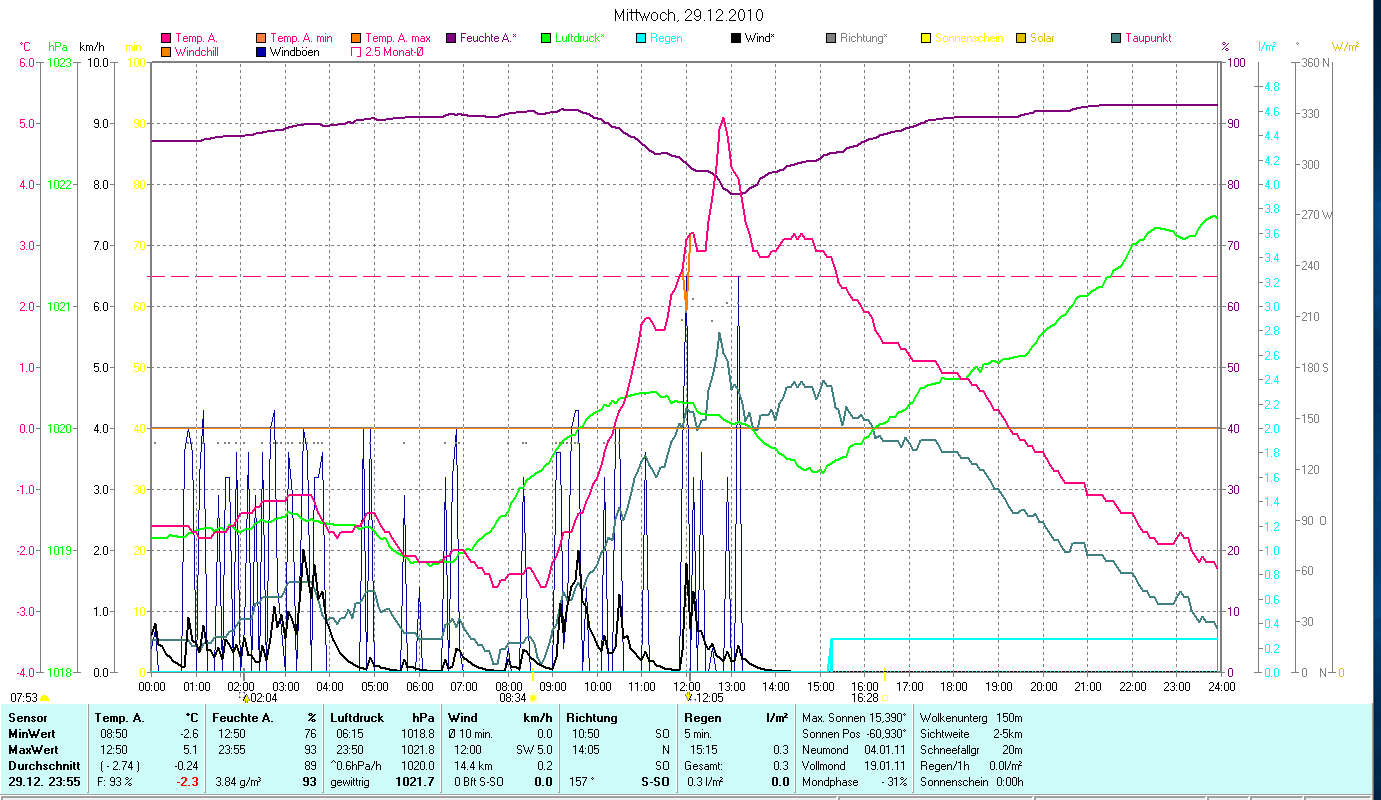Click the orange Windchill legend swatch
Viewport: 1381px width, 800px height.
166,51
